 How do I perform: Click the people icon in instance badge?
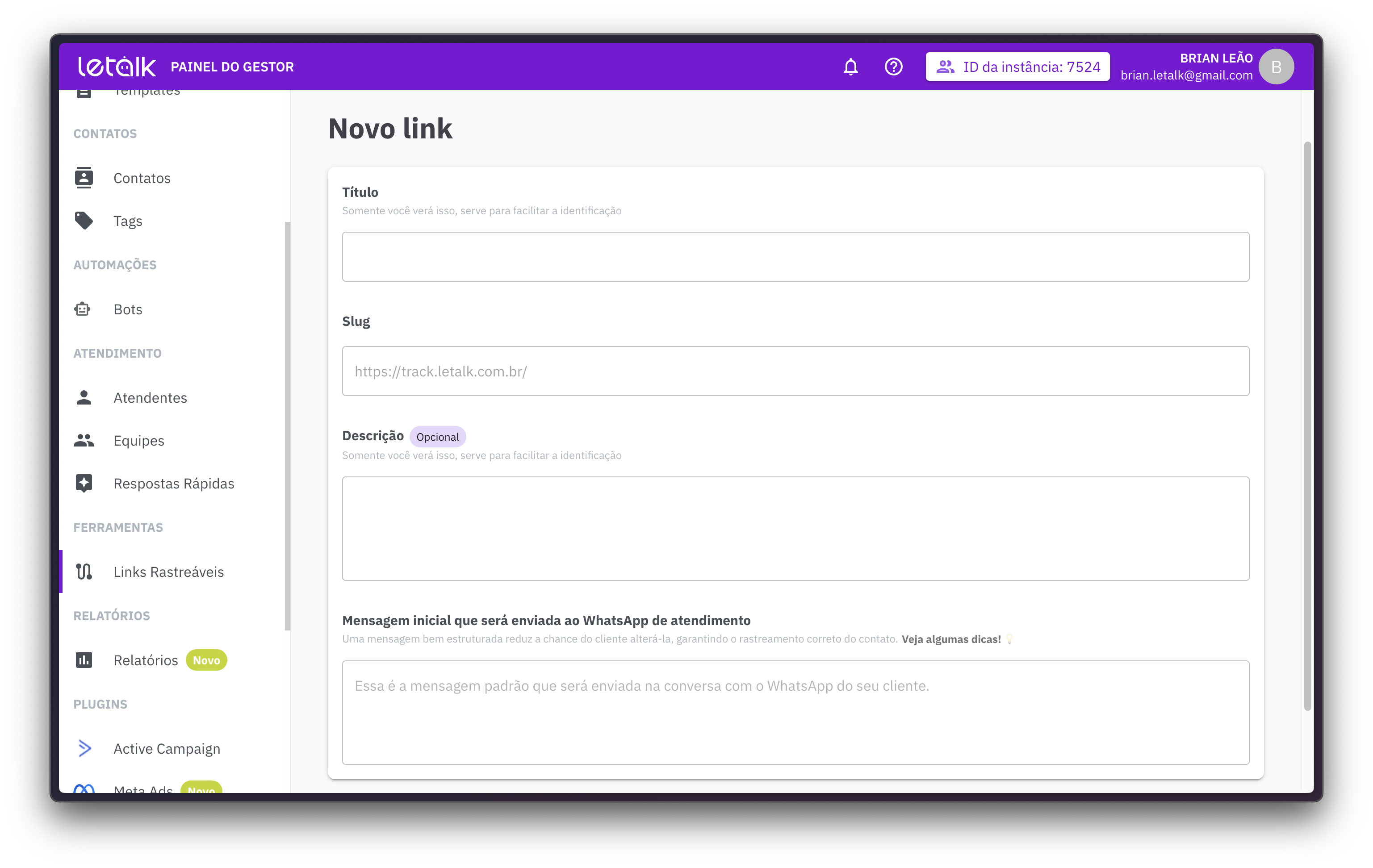click(945, 67)
